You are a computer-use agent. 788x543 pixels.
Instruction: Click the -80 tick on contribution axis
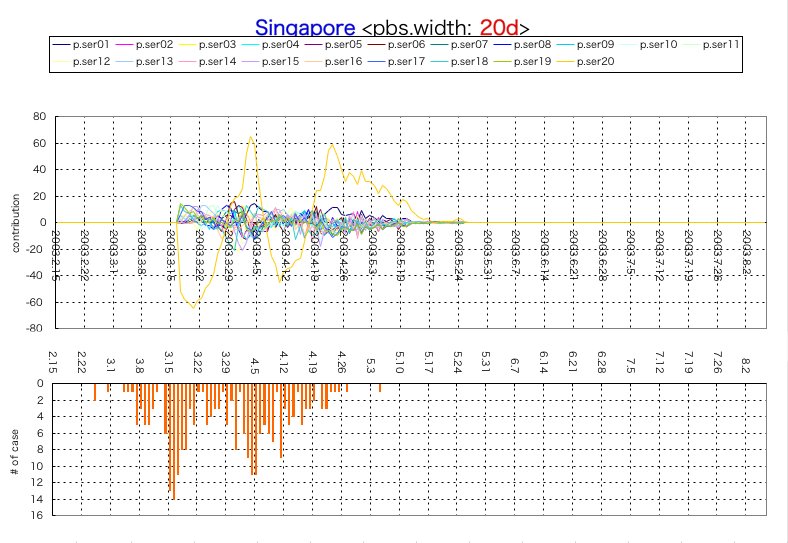coord(37,328)
